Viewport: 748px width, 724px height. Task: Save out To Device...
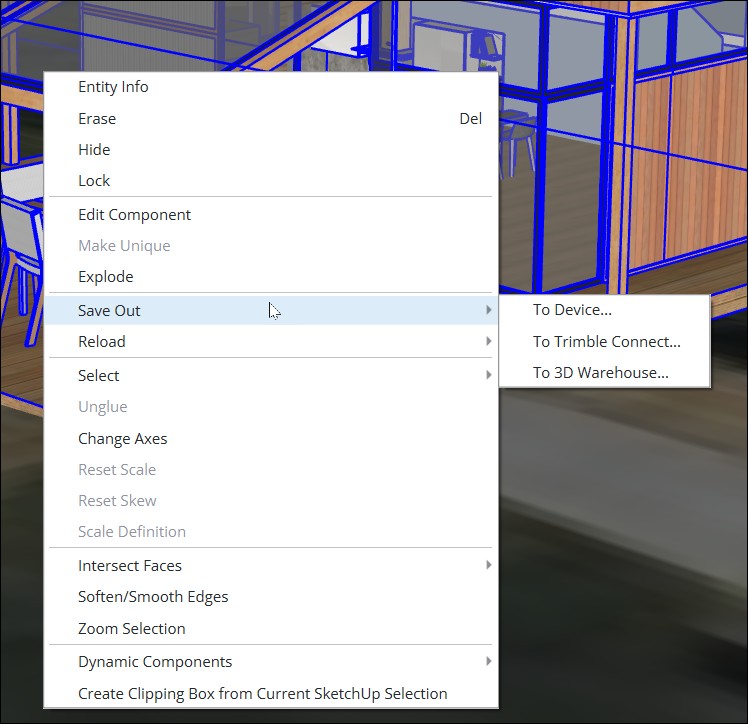coord(572,311)
